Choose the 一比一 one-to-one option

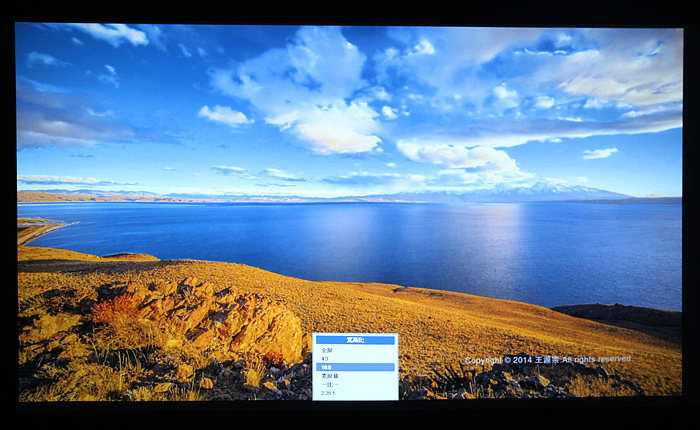click(329, 385)
